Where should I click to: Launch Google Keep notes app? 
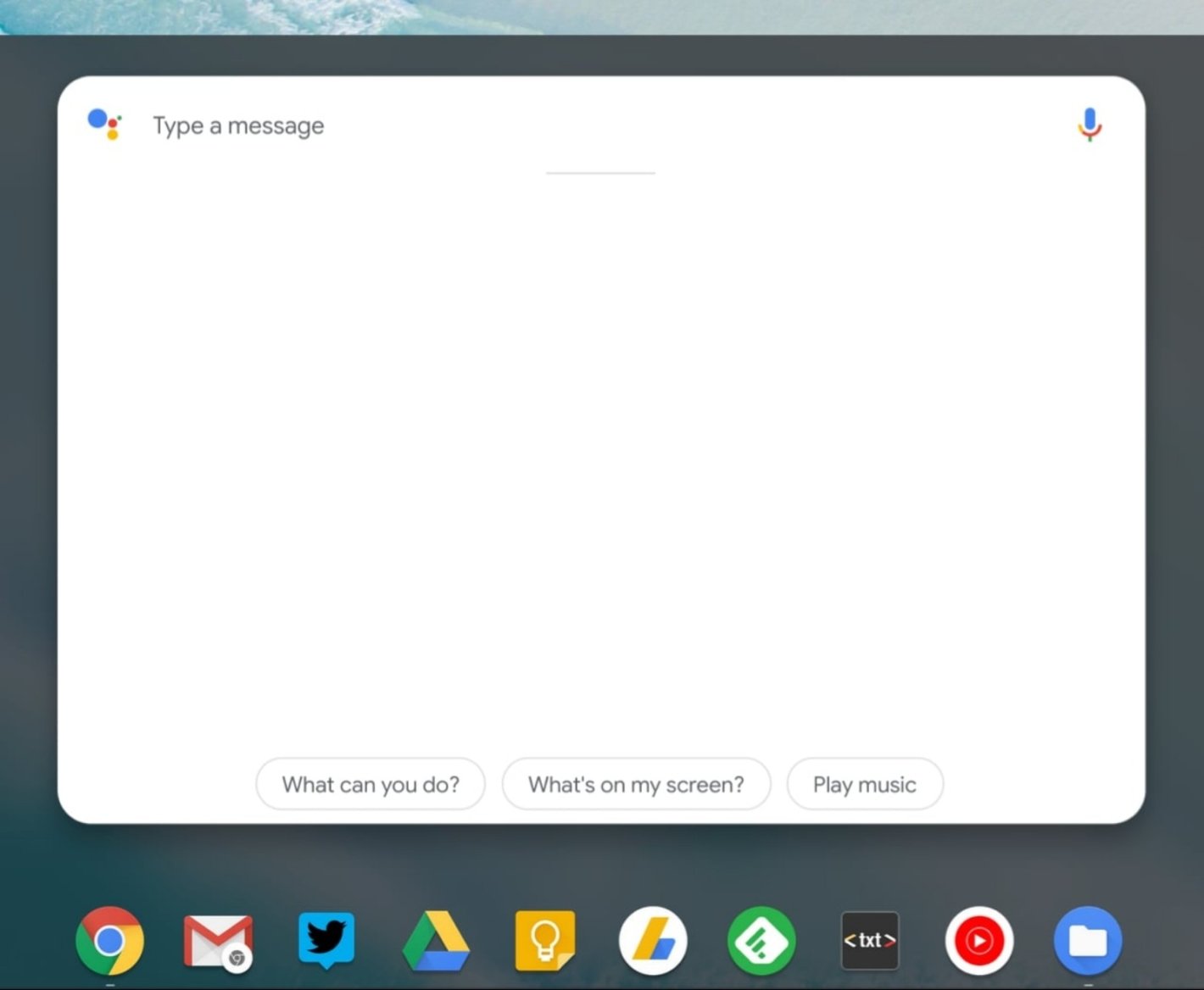pyautogui.click(x=544, y=941)
